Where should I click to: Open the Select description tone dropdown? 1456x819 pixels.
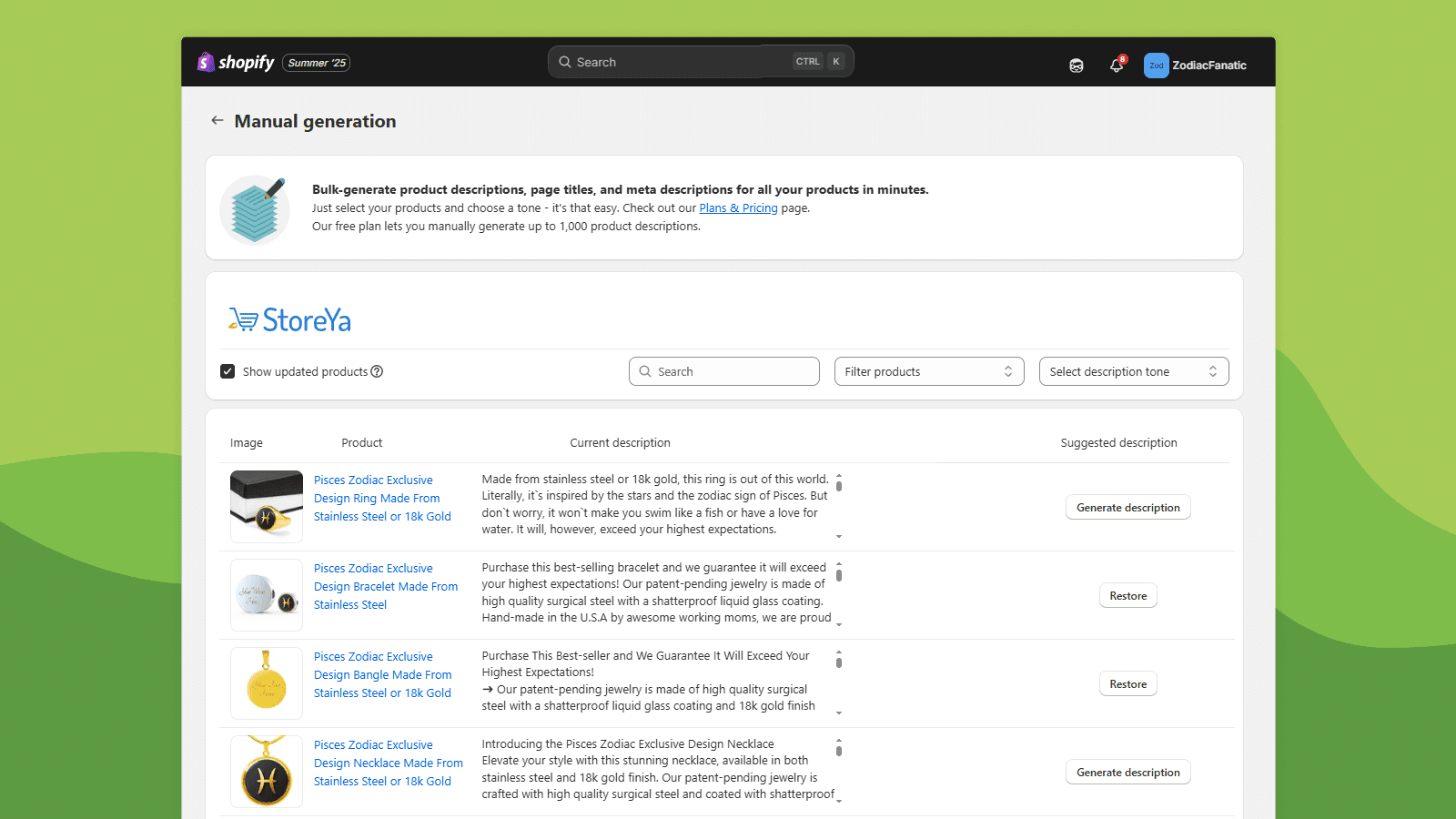[1133, 371]
